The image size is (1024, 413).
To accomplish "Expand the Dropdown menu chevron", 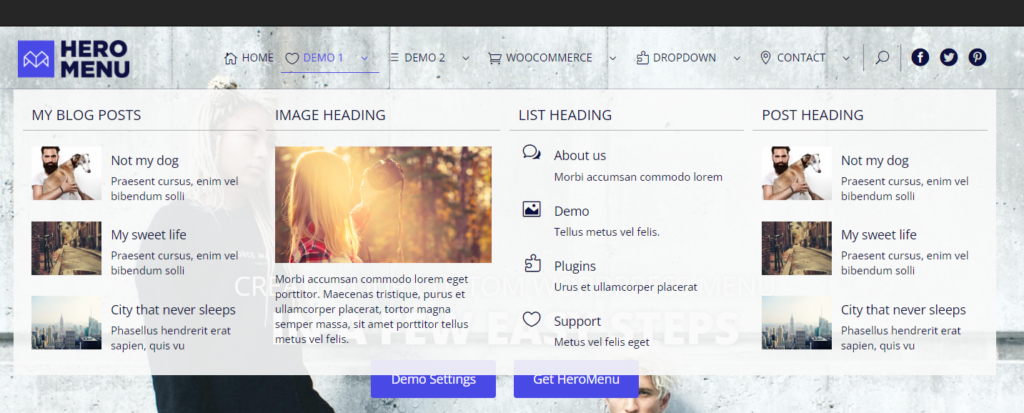I will pyautogui.click(x=737, y=58).
